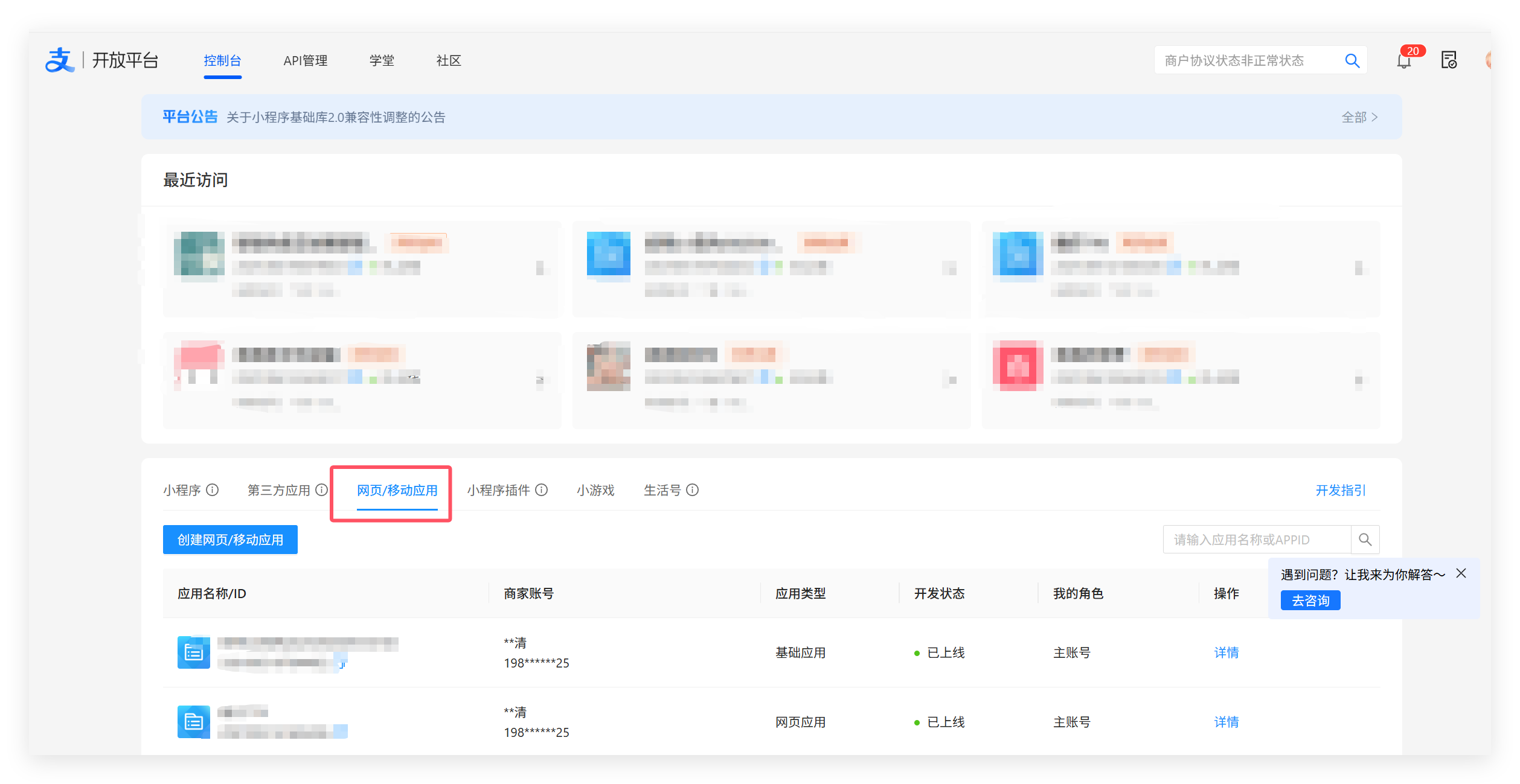Click the agreement document icon in the header

point(1449,59)
